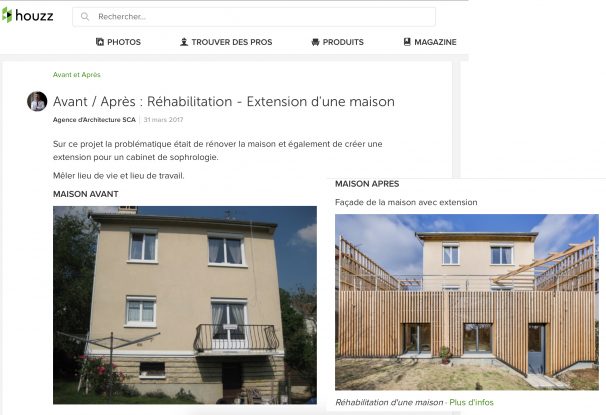Open the Maison Avant house photo
Viewport: 606px width, 415px height.
click(185, 305)
